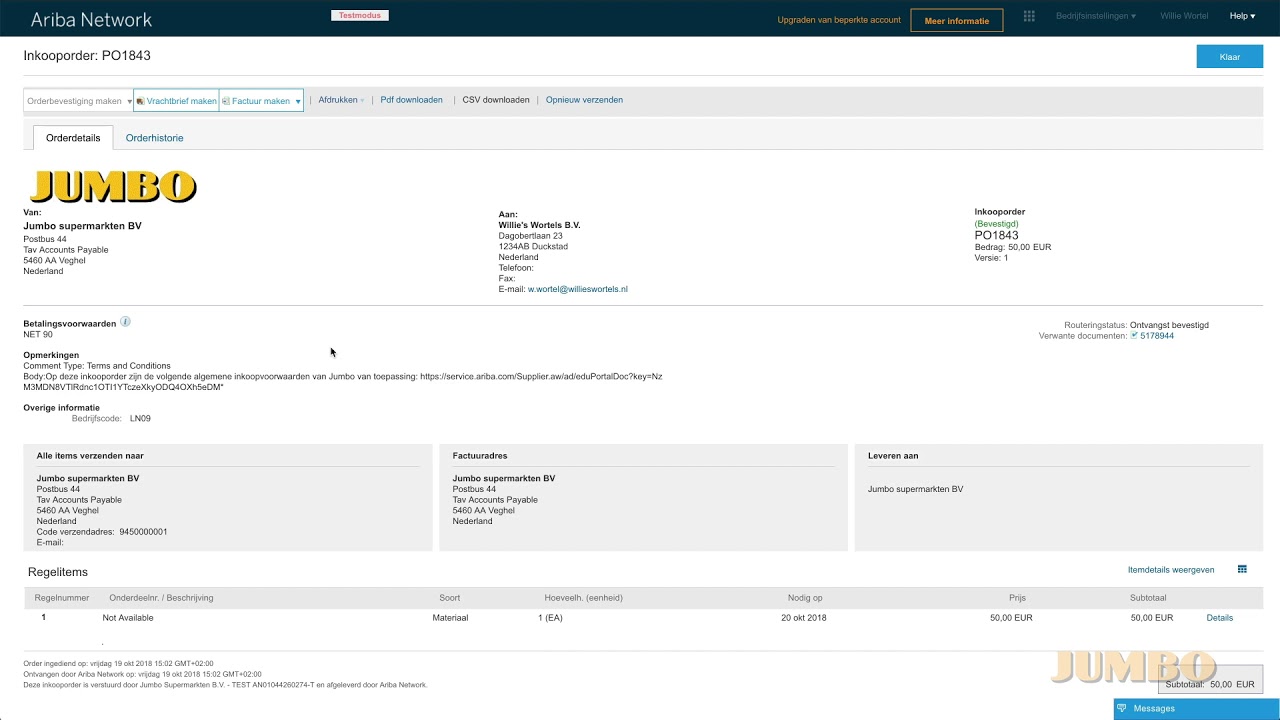
Task: Click the Ariba Network logo
Action: click(91, 19)
